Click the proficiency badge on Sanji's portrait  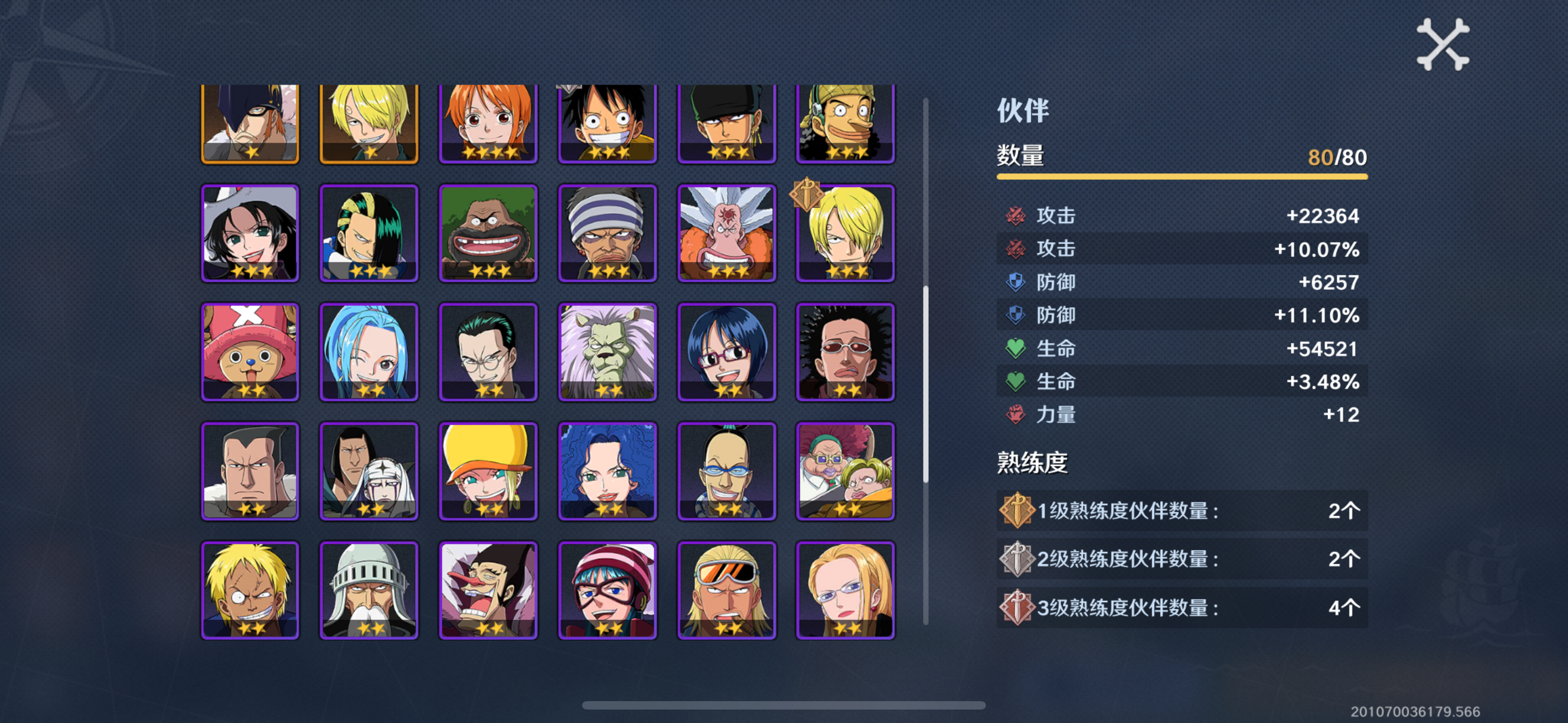click(x=806, y=194)
